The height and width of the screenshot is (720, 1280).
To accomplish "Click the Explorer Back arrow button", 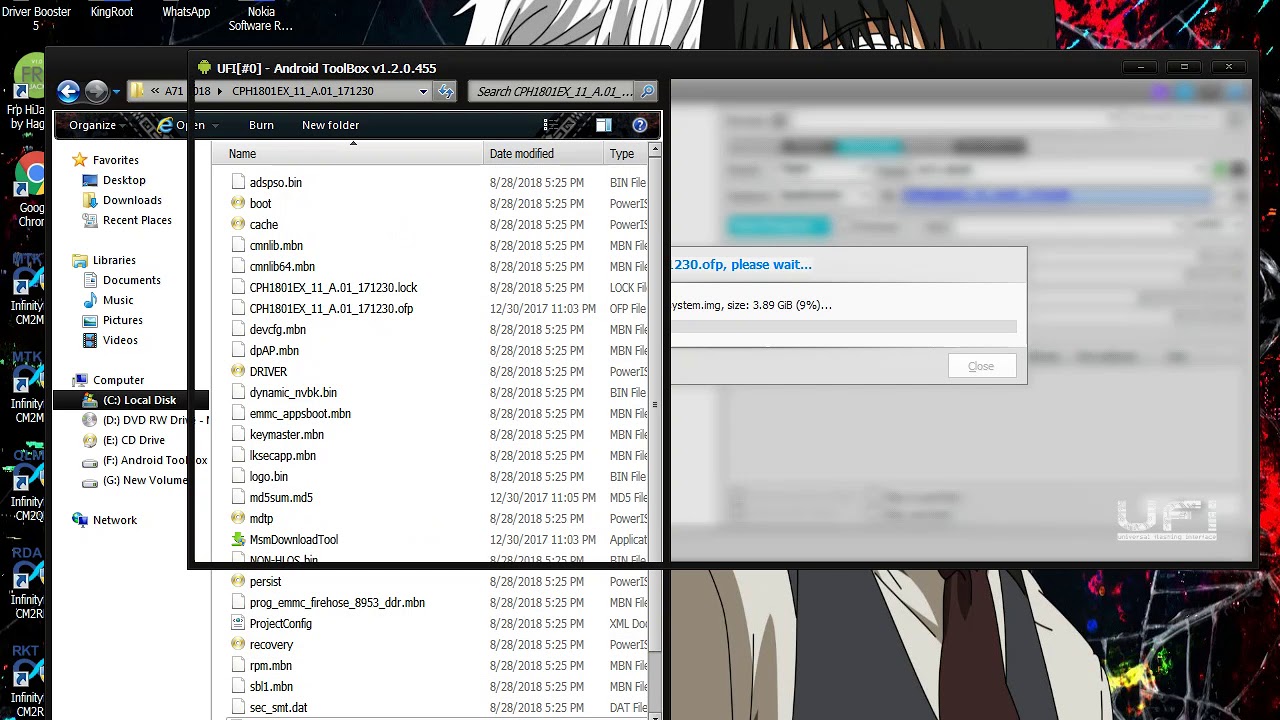I will 68,91.
